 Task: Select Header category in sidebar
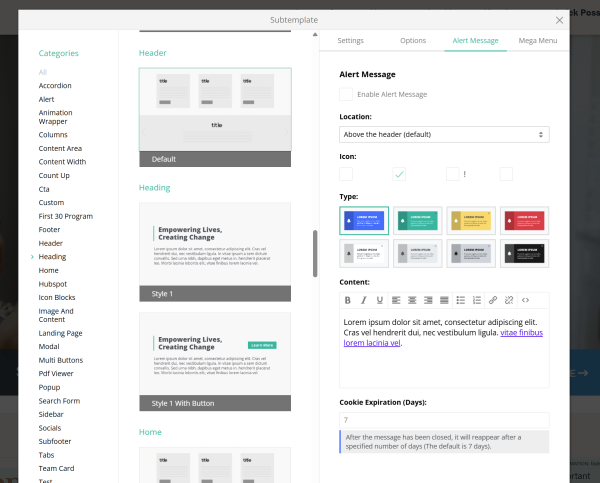pos(51,243)
